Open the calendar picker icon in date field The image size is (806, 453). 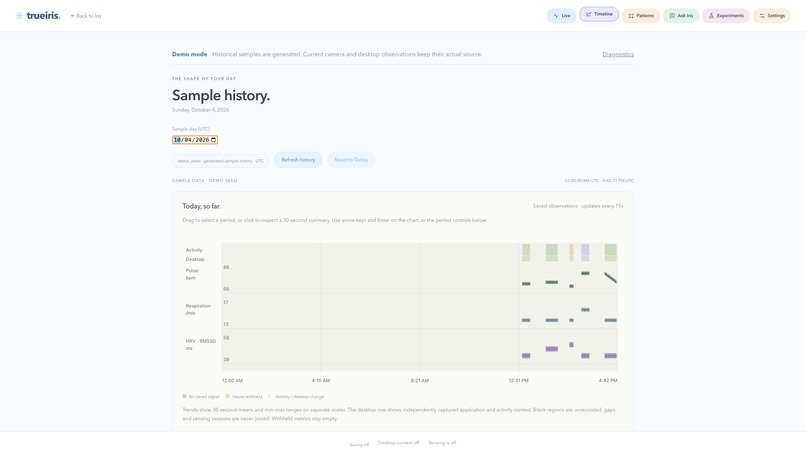point(214,140)
